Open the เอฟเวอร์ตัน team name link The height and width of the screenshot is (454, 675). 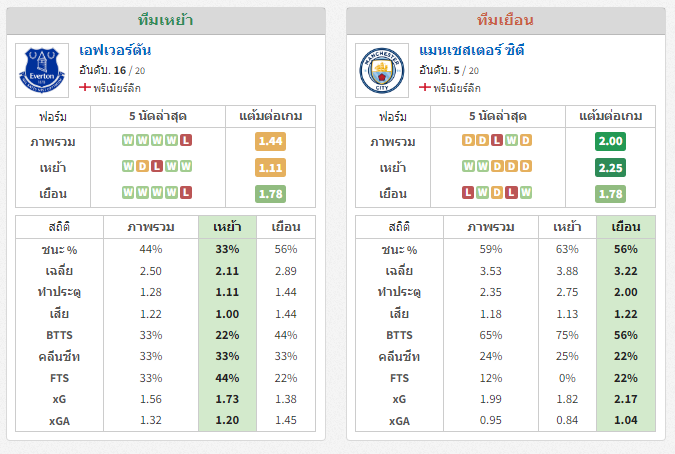115,50
